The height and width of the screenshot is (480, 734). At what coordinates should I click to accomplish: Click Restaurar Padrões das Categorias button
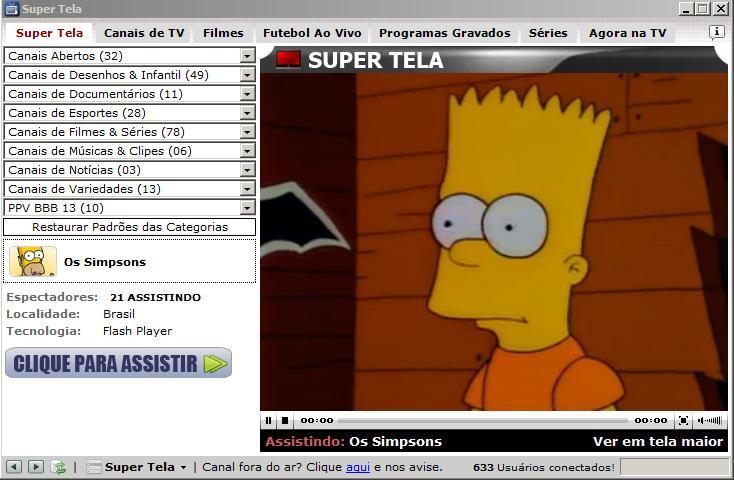coord(130,227)
